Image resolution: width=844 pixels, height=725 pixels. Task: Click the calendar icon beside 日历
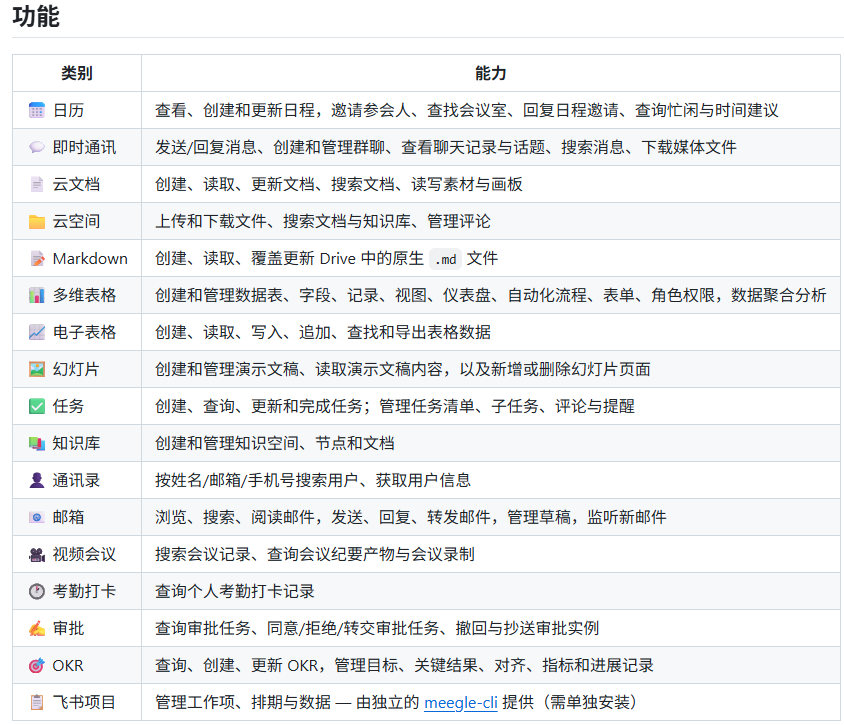point(37,110)
